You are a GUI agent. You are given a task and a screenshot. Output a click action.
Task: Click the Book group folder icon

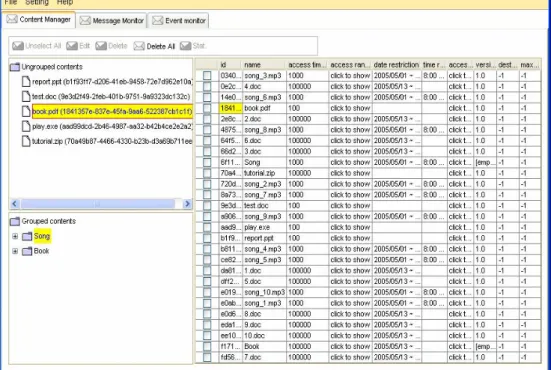(27, 251)
